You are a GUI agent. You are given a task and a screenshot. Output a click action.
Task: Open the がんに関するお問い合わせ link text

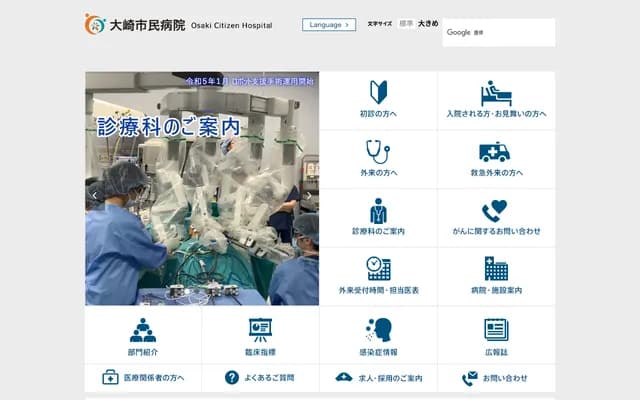tap(496, 231)
